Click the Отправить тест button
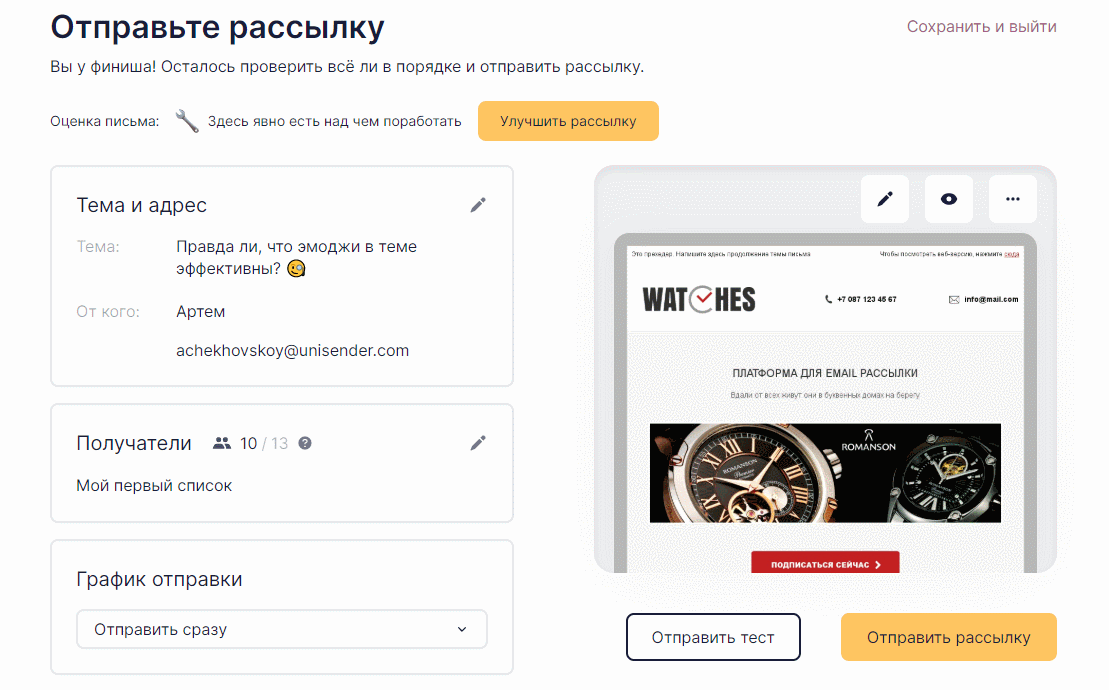The width and height of the screenshot is (1109, 690). pyautogui.click(x=713, y=637)
